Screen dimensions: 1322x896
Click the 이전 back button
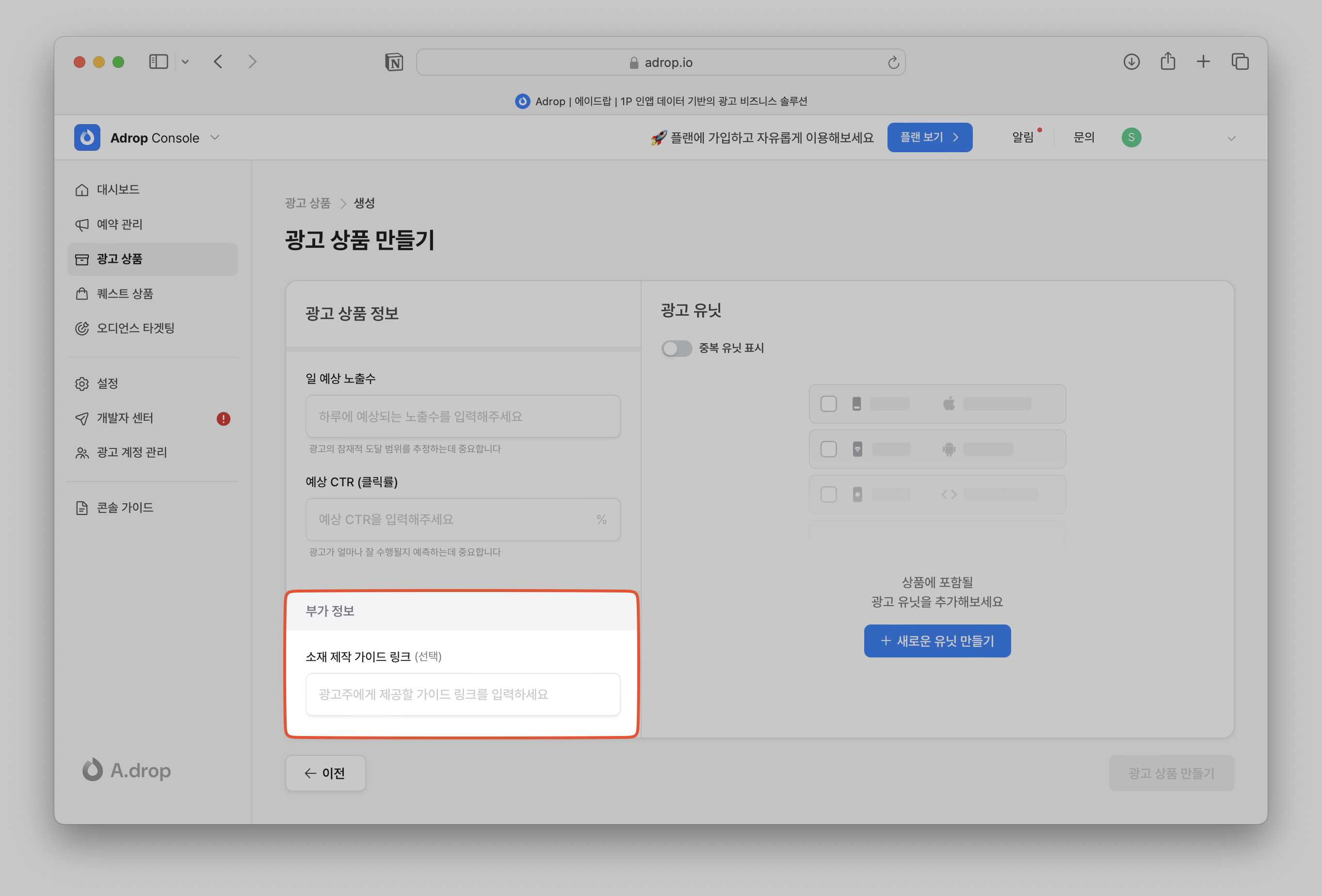pyautogui.click(x=325, y=773)
